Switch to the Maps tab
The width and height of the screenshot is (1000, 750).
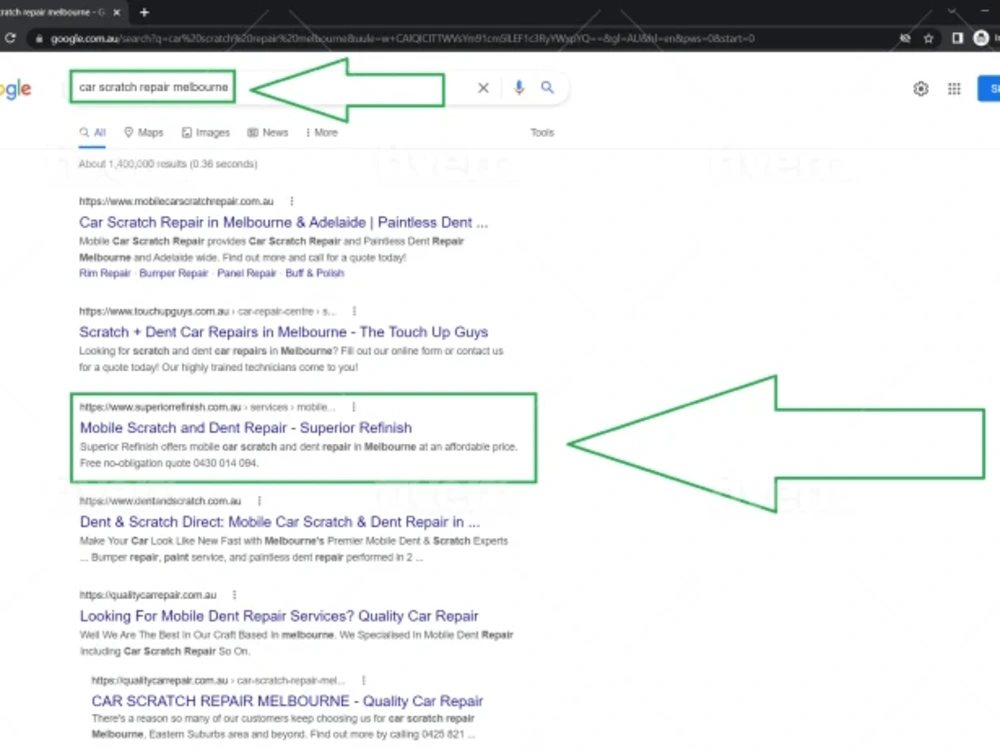[x=143, y=133]
